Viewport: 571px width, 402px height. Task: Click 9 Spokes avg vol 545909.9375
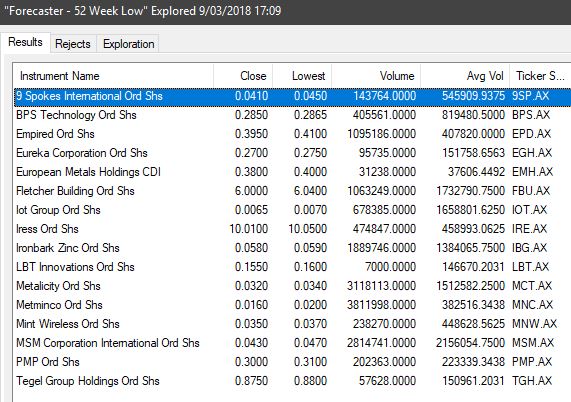click(x=474, y=96)
